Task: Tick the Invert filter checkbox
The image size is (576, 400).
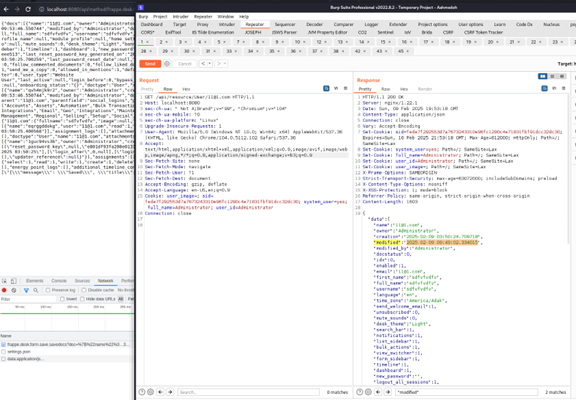Action: pos(62,299)
